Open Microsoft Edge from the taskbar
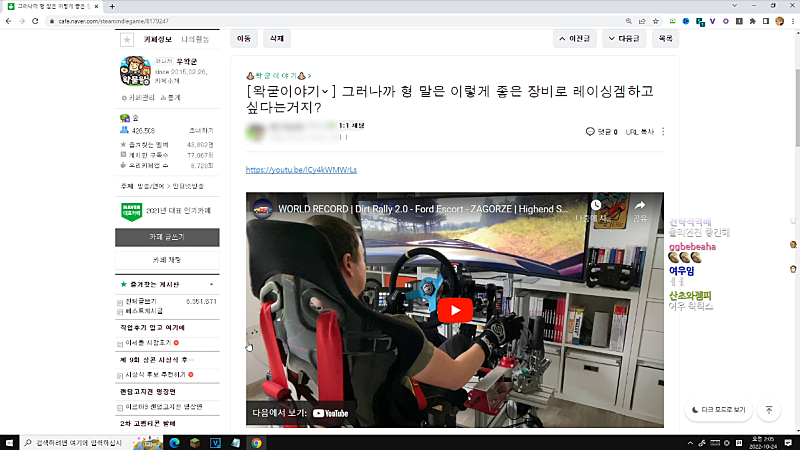Image resolution: width=800 pixels, height=450 pixels. (174, 443)
